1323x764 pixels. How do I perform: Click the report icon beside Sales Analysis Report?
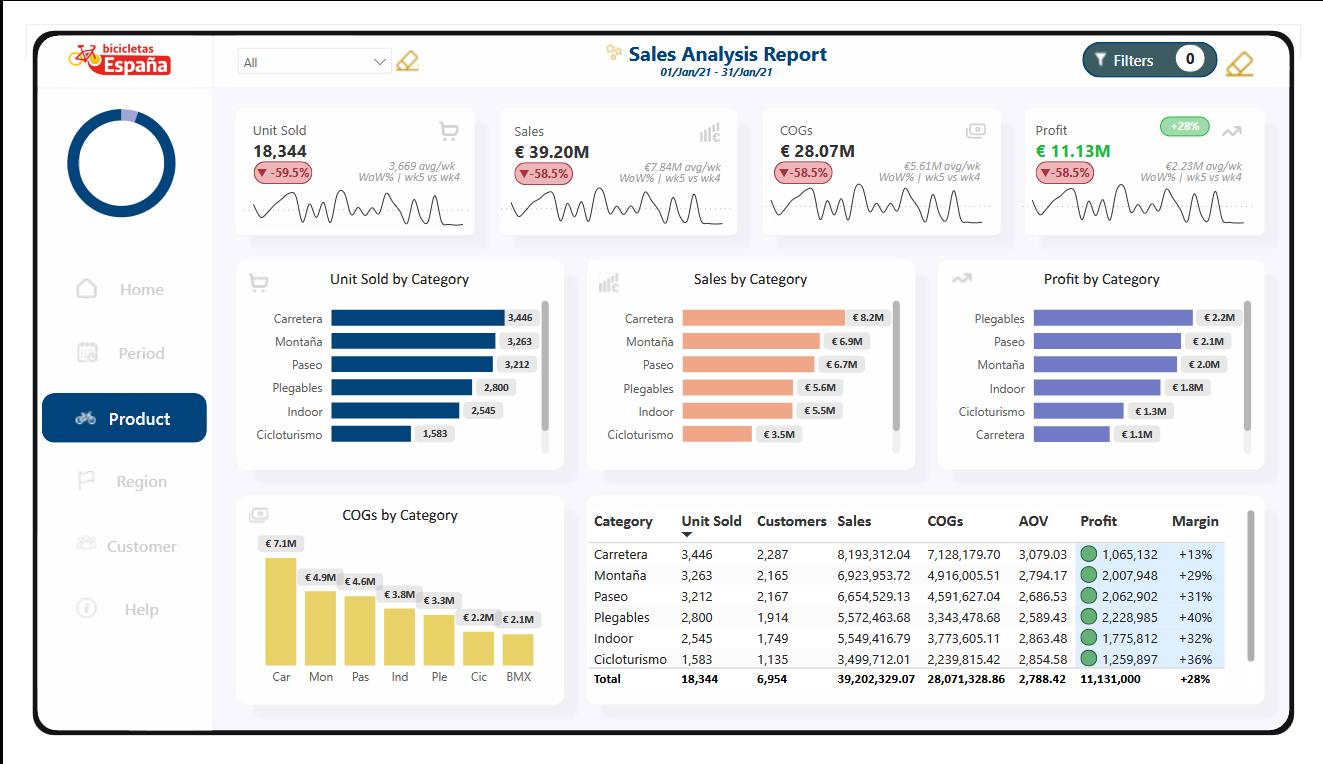point(613,52)
